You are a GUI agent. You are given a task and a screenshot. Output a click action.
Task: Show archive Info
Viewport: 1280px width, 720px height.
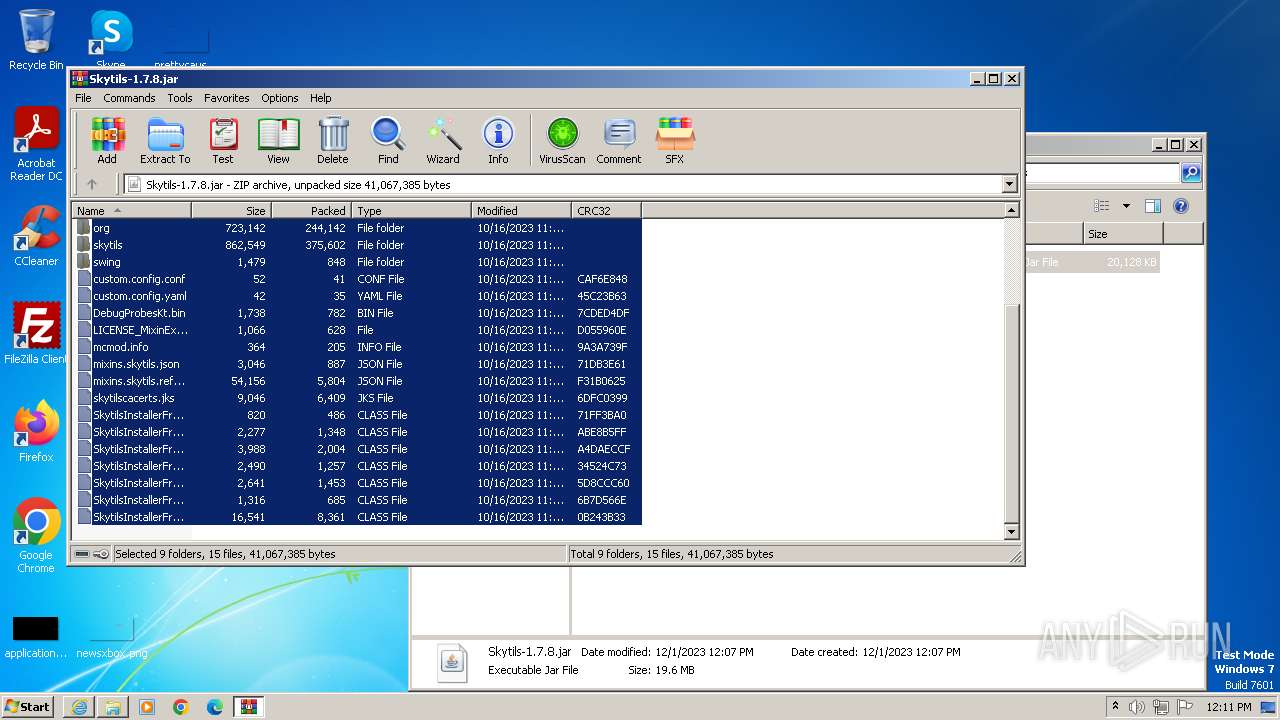point(498,141)
